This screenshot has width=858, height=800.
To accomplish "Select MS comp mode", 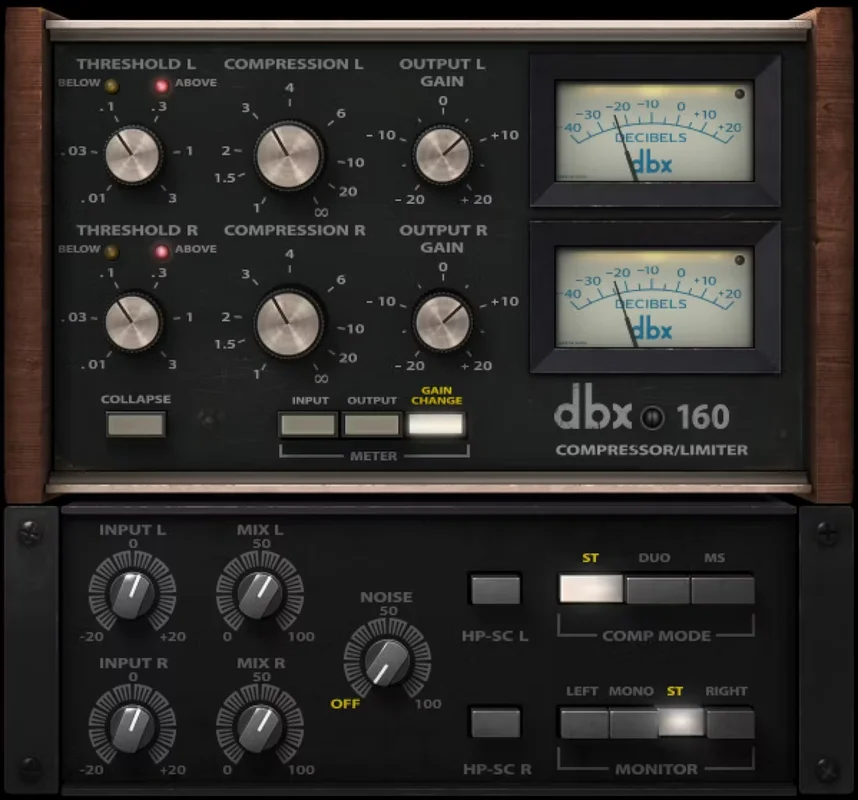I will pos(722,589).
